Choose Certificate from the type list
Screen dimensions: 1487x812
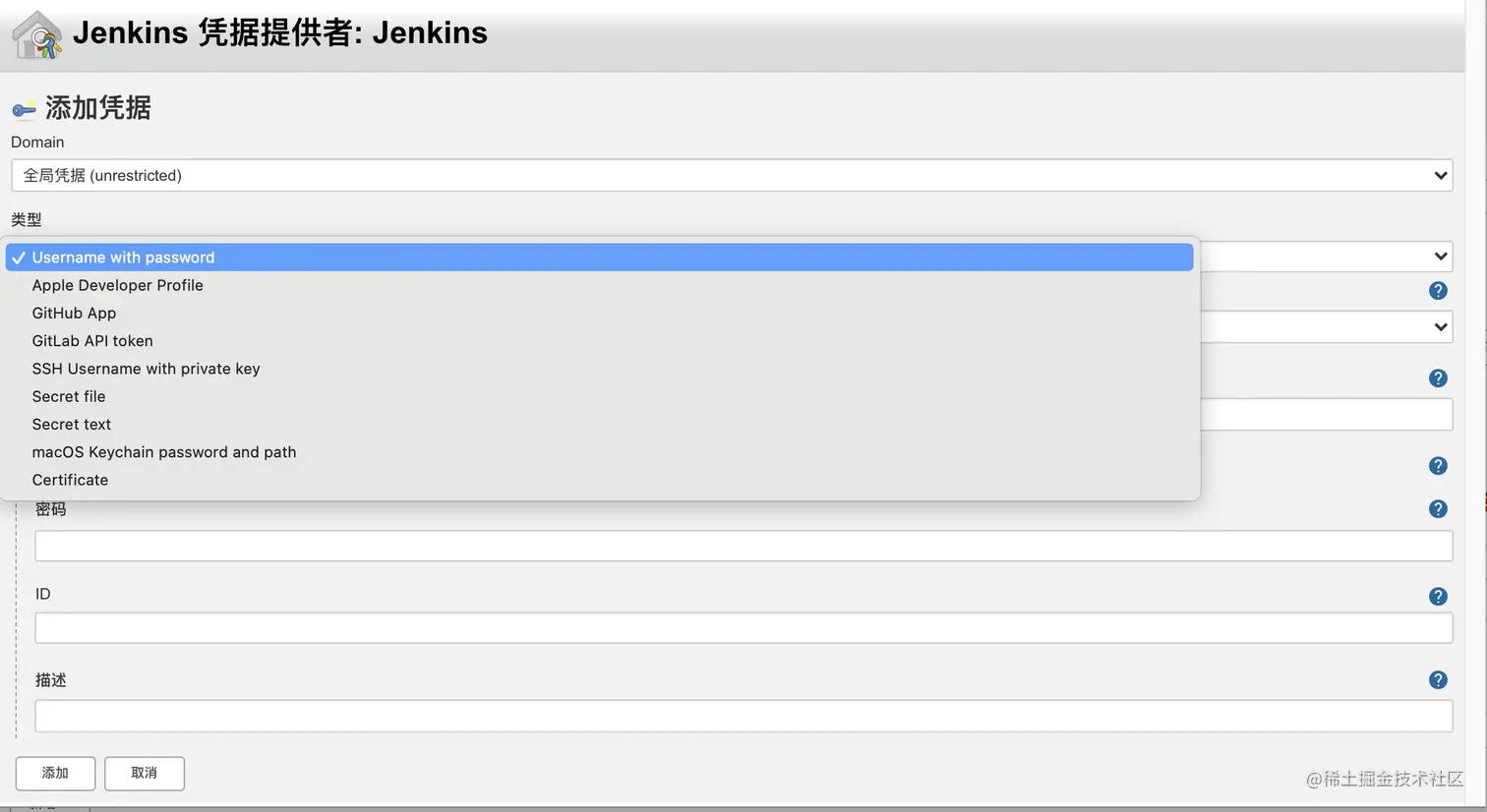click(70, 480)
